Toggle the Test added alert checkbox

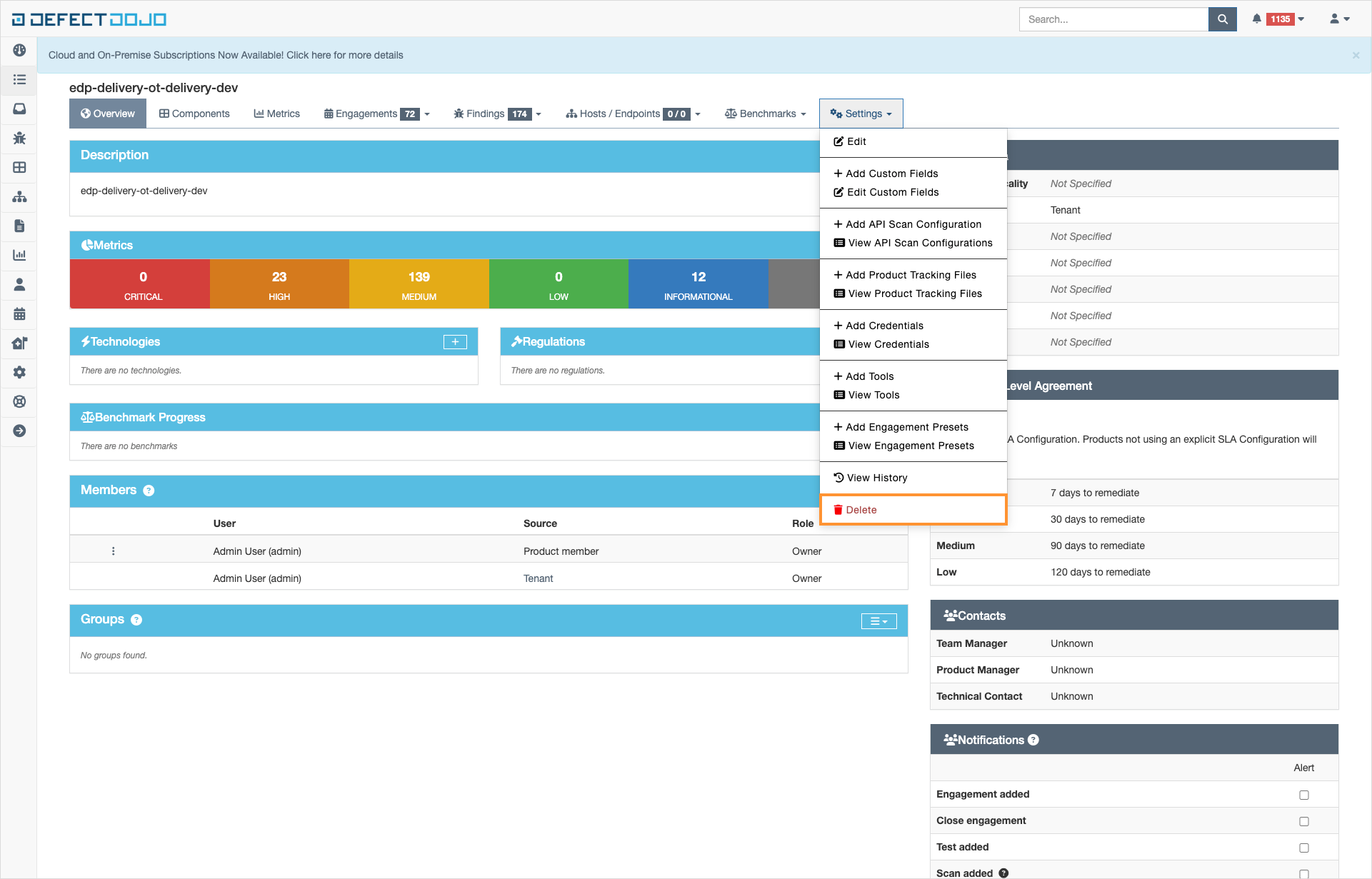coord(1303,848)
